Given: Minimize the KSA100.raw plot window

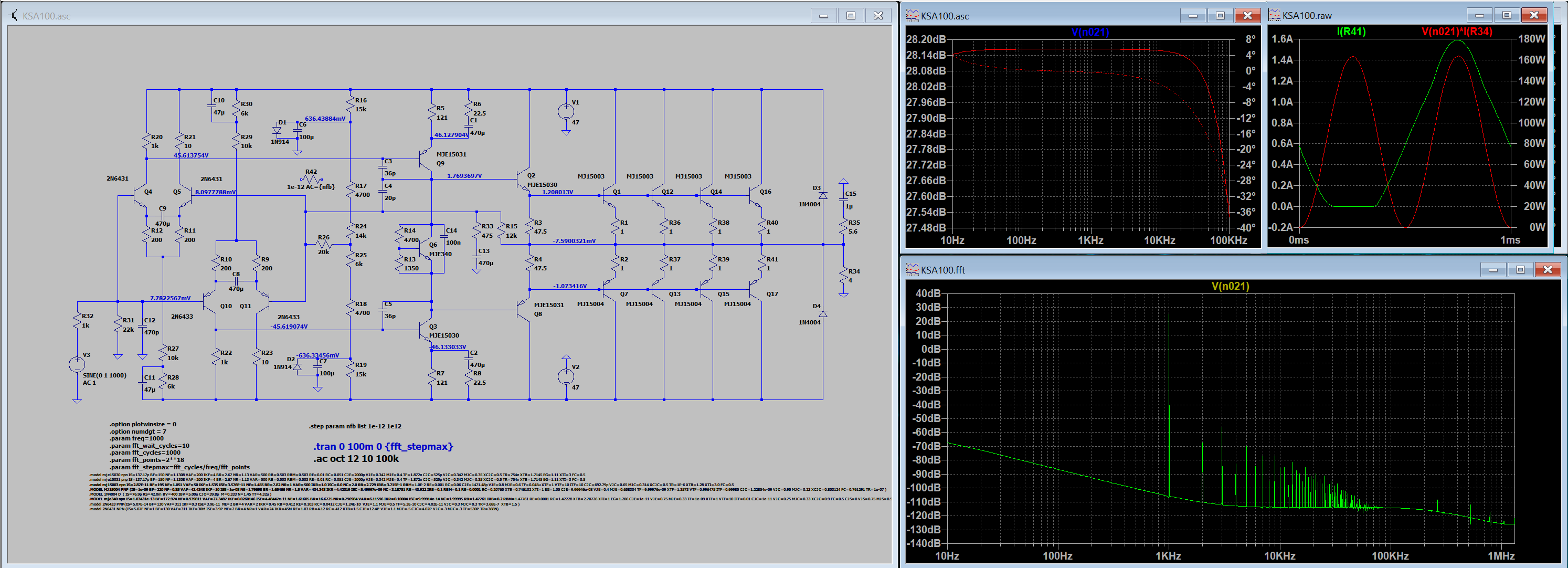Looking at the screenshot, I should coord(1479,15).
